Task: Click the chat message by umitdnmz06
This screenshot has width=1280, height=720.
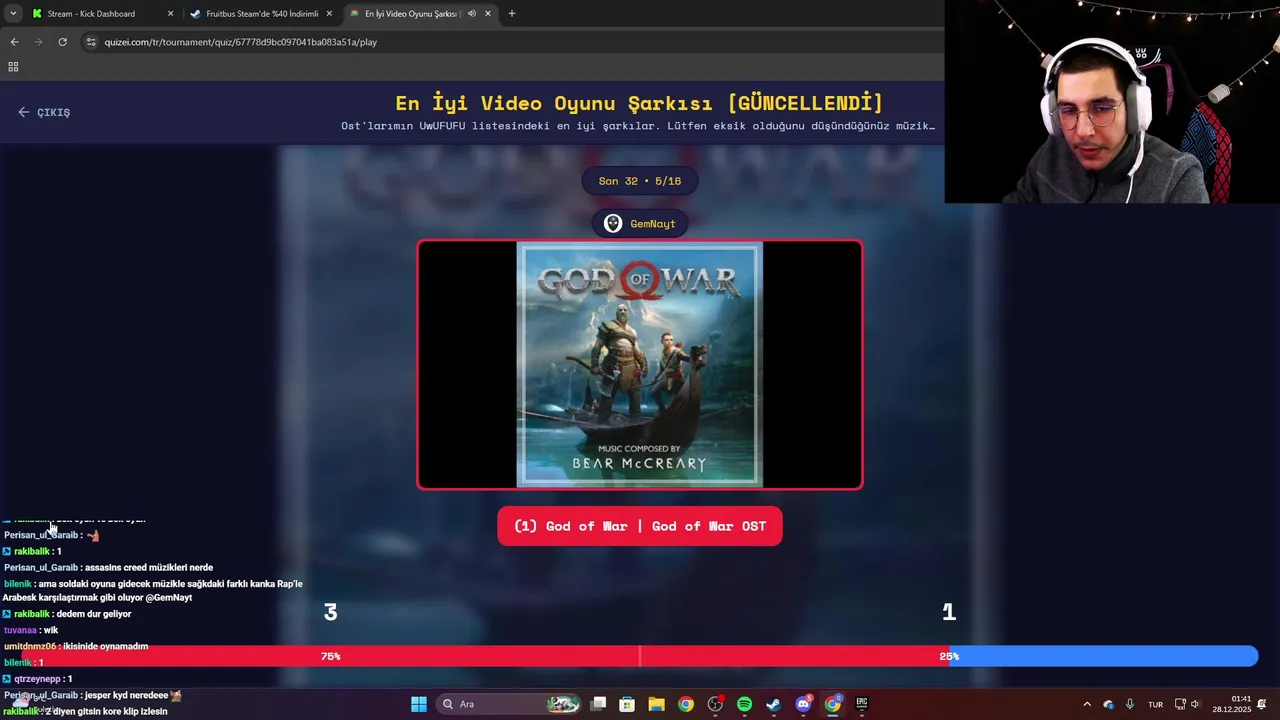Action: point(76,646)
